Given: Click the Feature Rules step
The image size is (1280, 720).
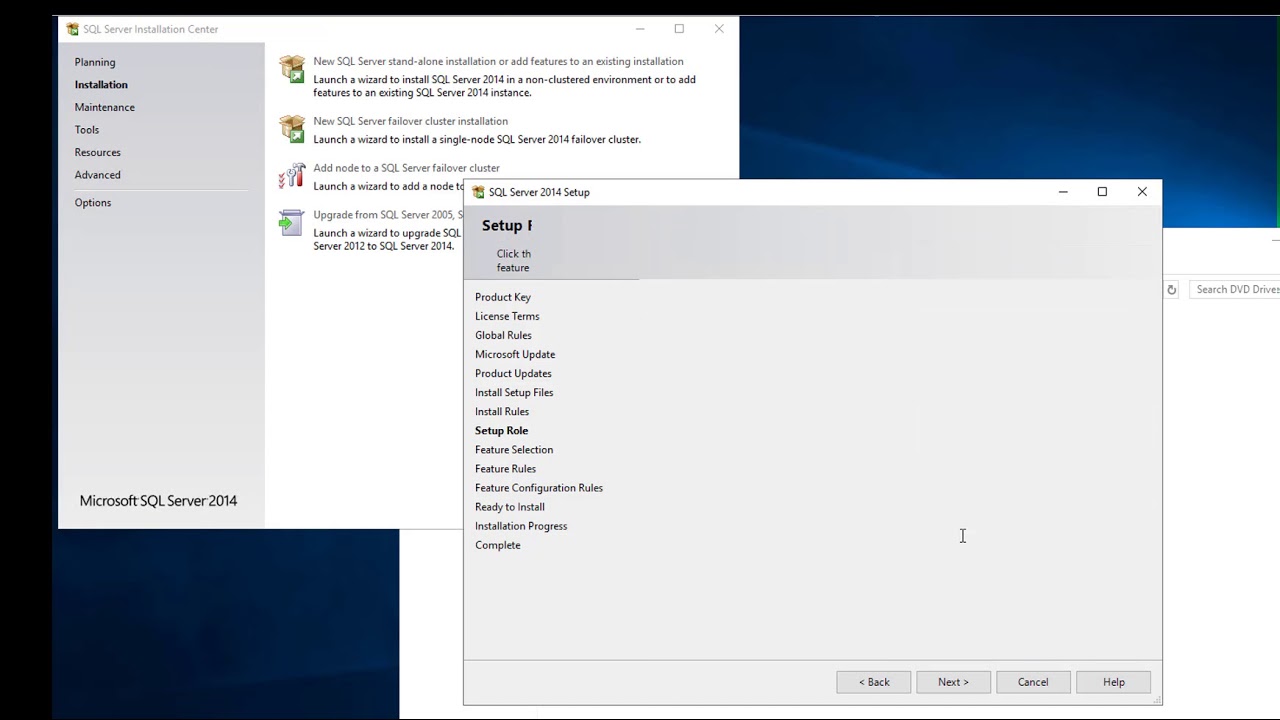Looking at the screenshot, I should [505, 469].
